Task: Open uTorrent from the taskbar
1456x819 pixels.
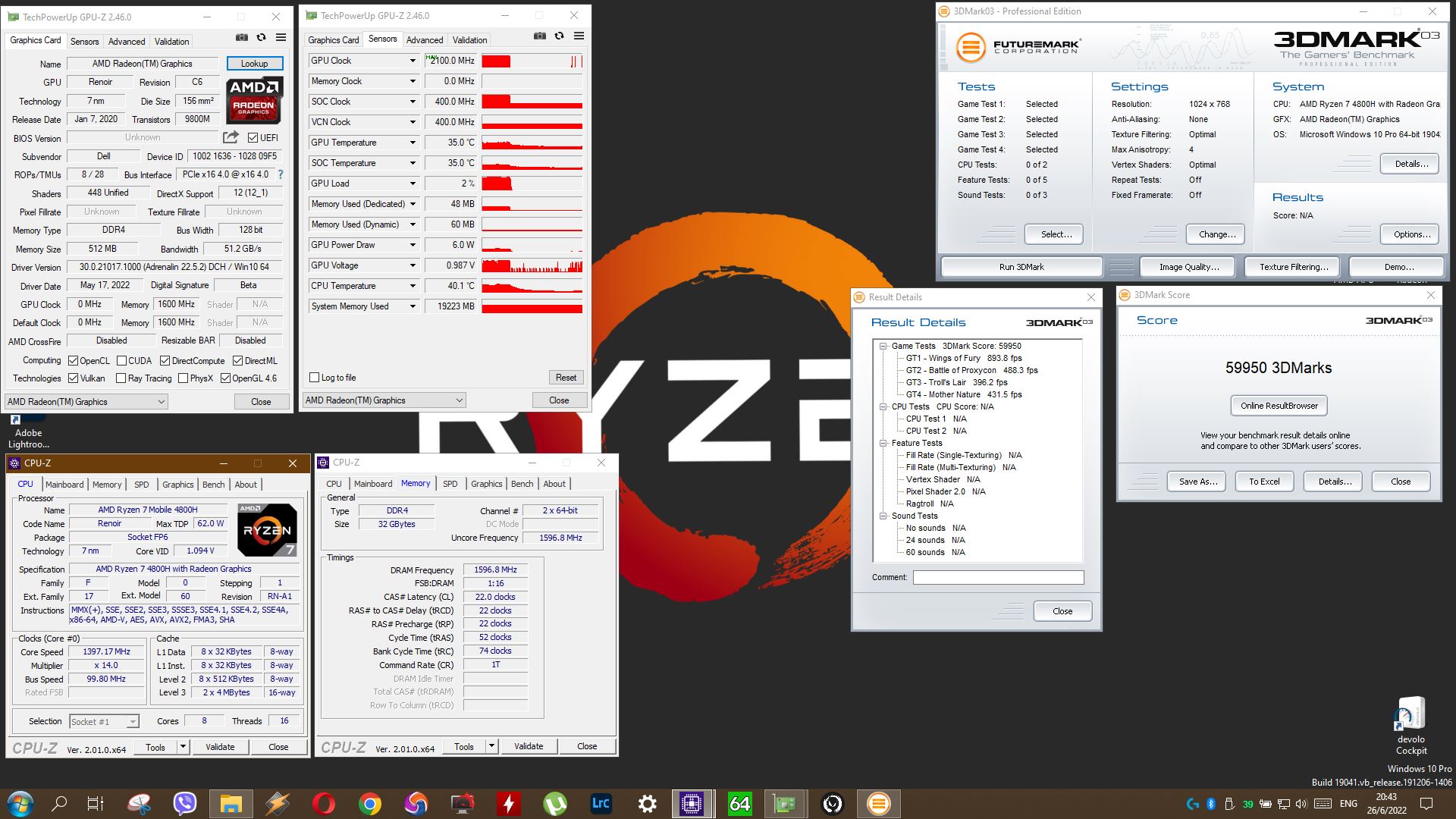Action: click(x=555, y=804)
